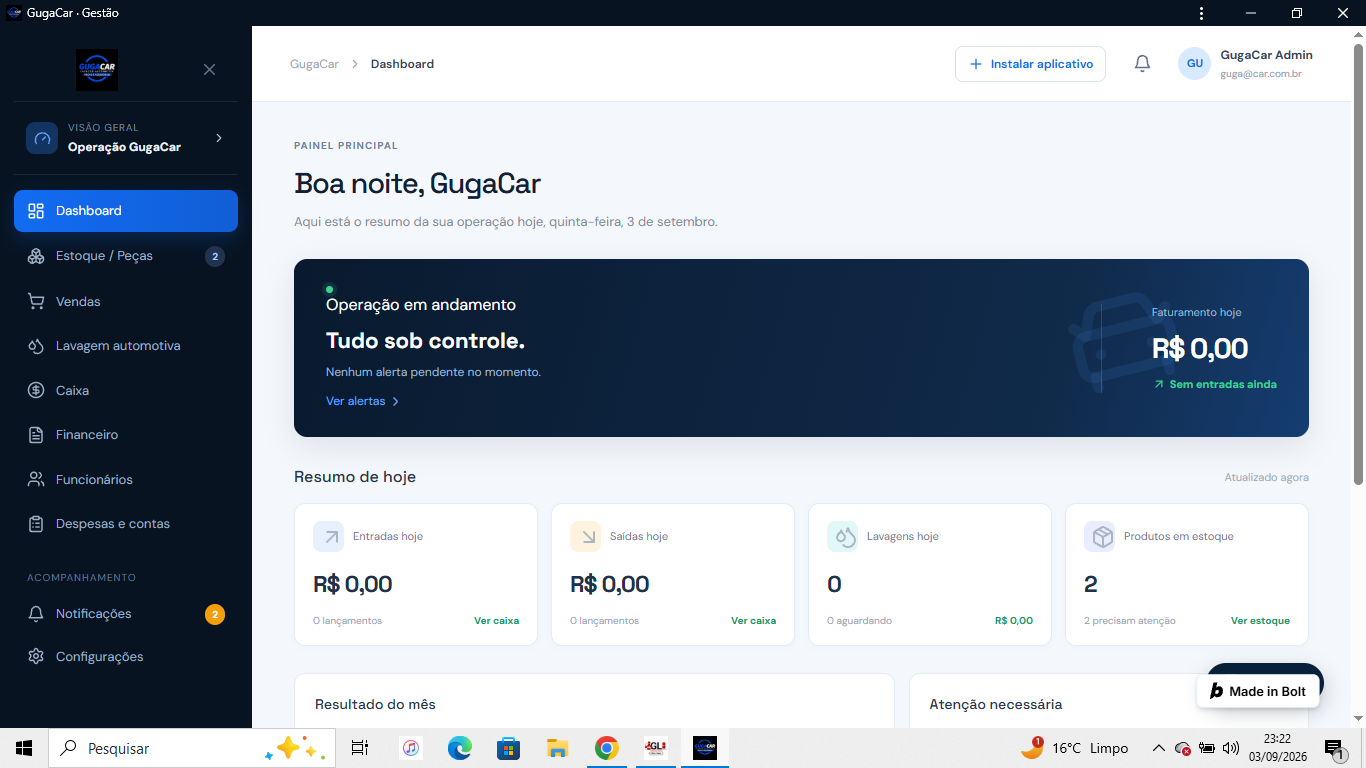Screen dimensions: 1366x768
Task: Click Ver caixa in Saídas hoje card
Action: (x=753, y=621)
